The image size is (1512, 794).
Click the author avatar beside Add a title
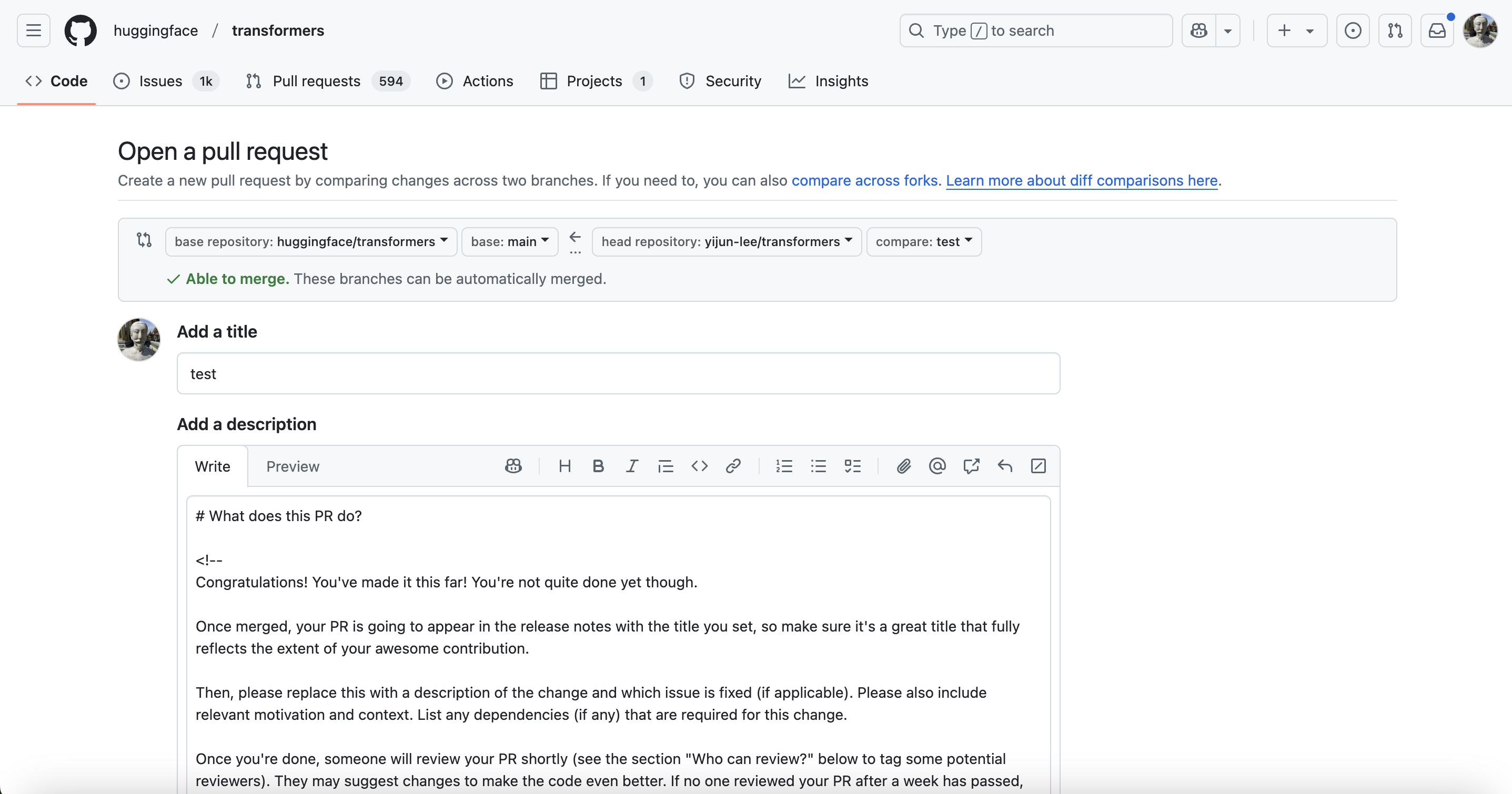[139, 340]
